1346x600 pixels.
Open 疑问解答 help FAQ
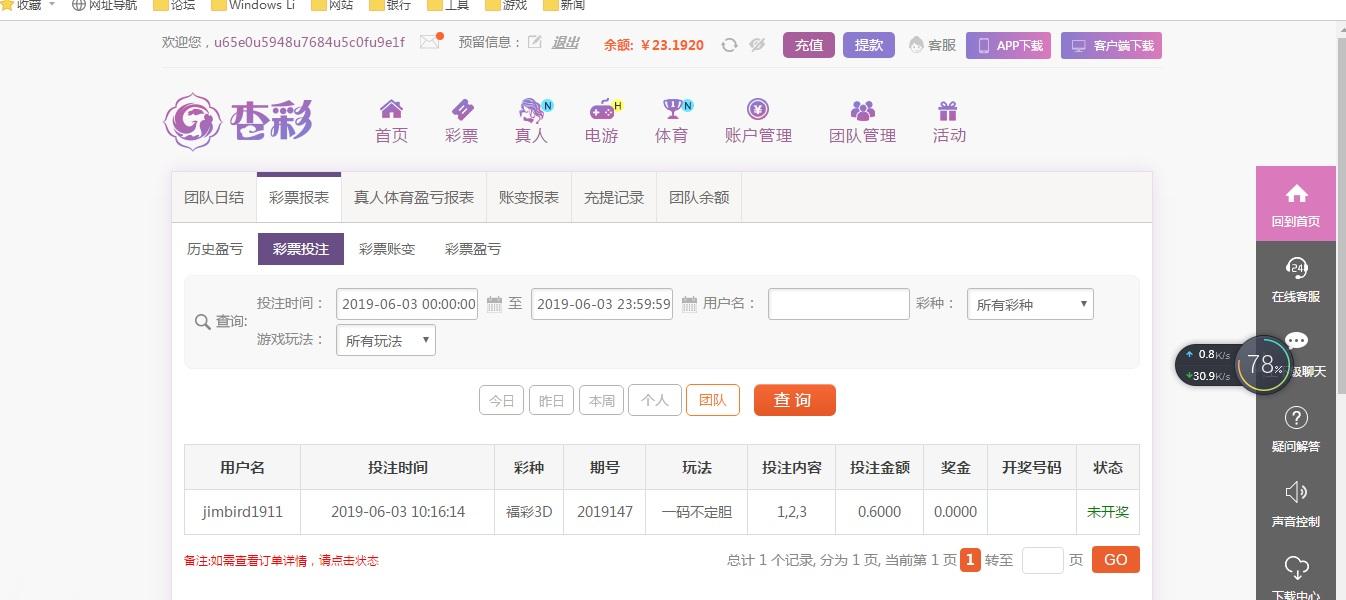(1296, 429)
